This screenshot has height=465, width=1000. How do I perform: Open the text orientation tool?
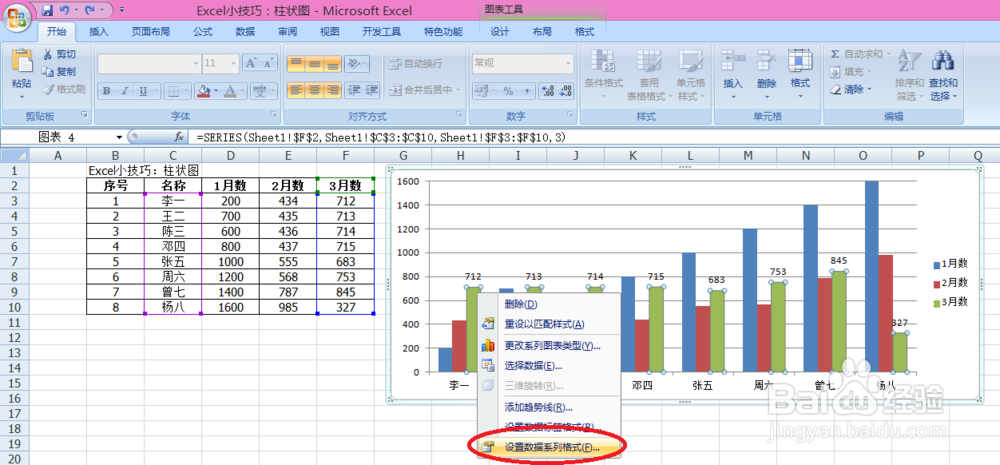click(x=356, y=63)
